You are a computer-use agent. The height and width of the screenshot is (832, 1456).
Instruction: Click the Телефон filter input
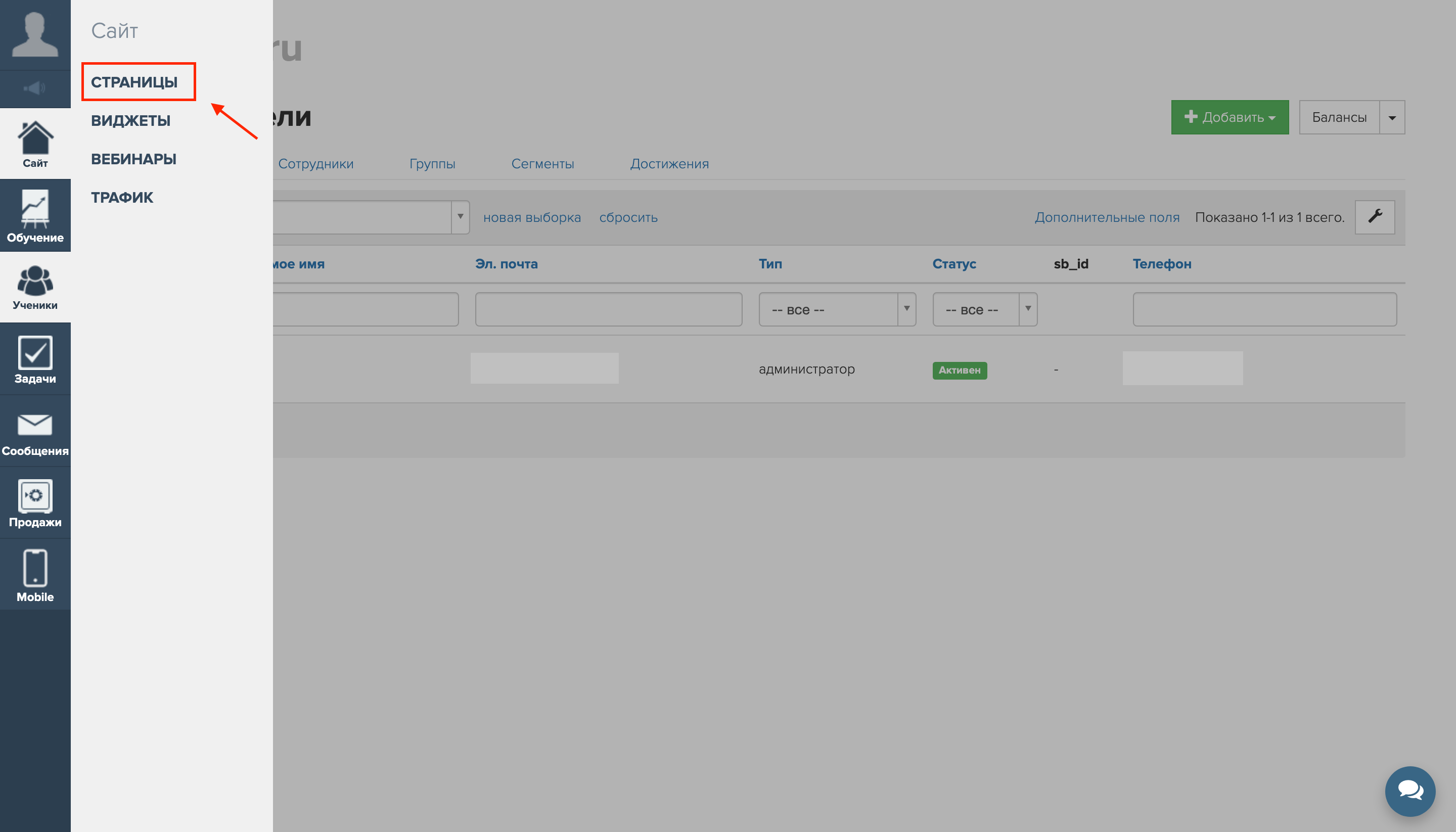(x=1264, y=310)
